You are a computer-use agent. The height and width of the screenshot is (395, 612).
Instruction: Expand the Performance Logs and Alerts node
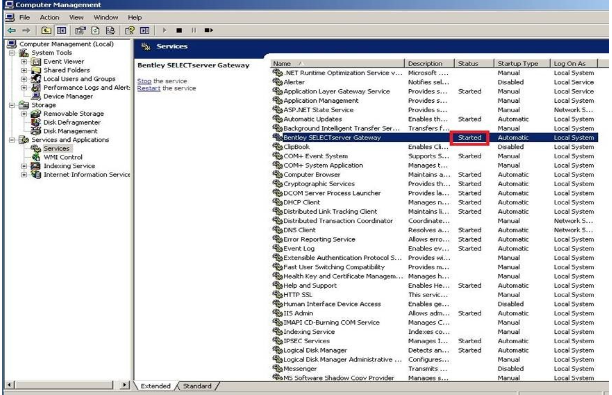(x=24, y=87)
